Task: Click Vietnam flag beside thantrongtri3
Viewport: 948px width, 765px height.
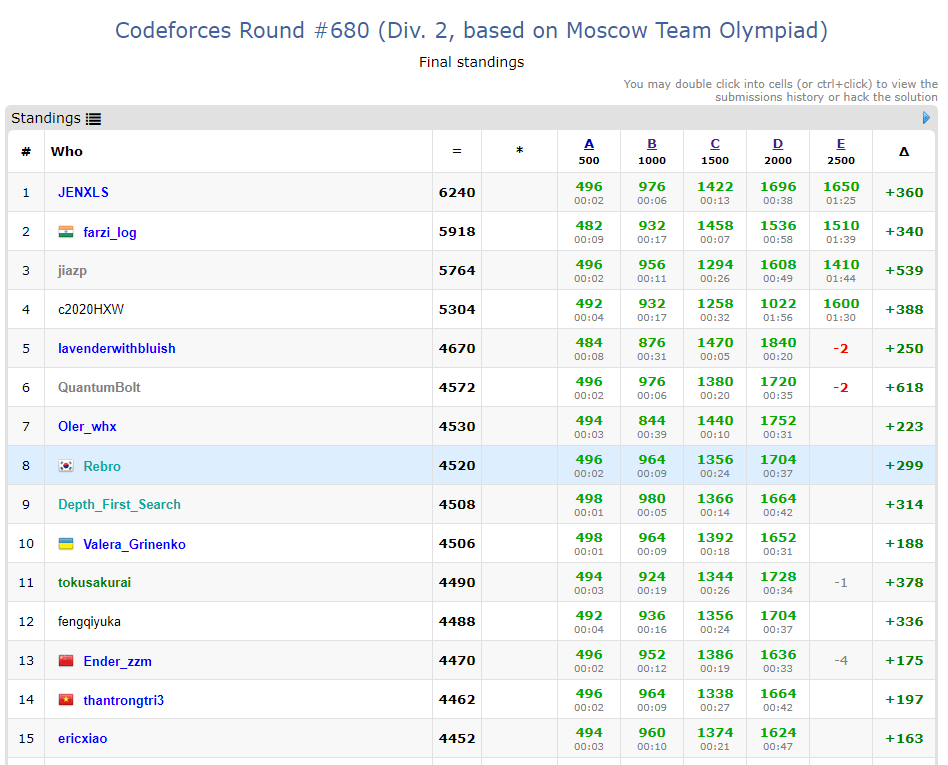Action: click(66, 700)
